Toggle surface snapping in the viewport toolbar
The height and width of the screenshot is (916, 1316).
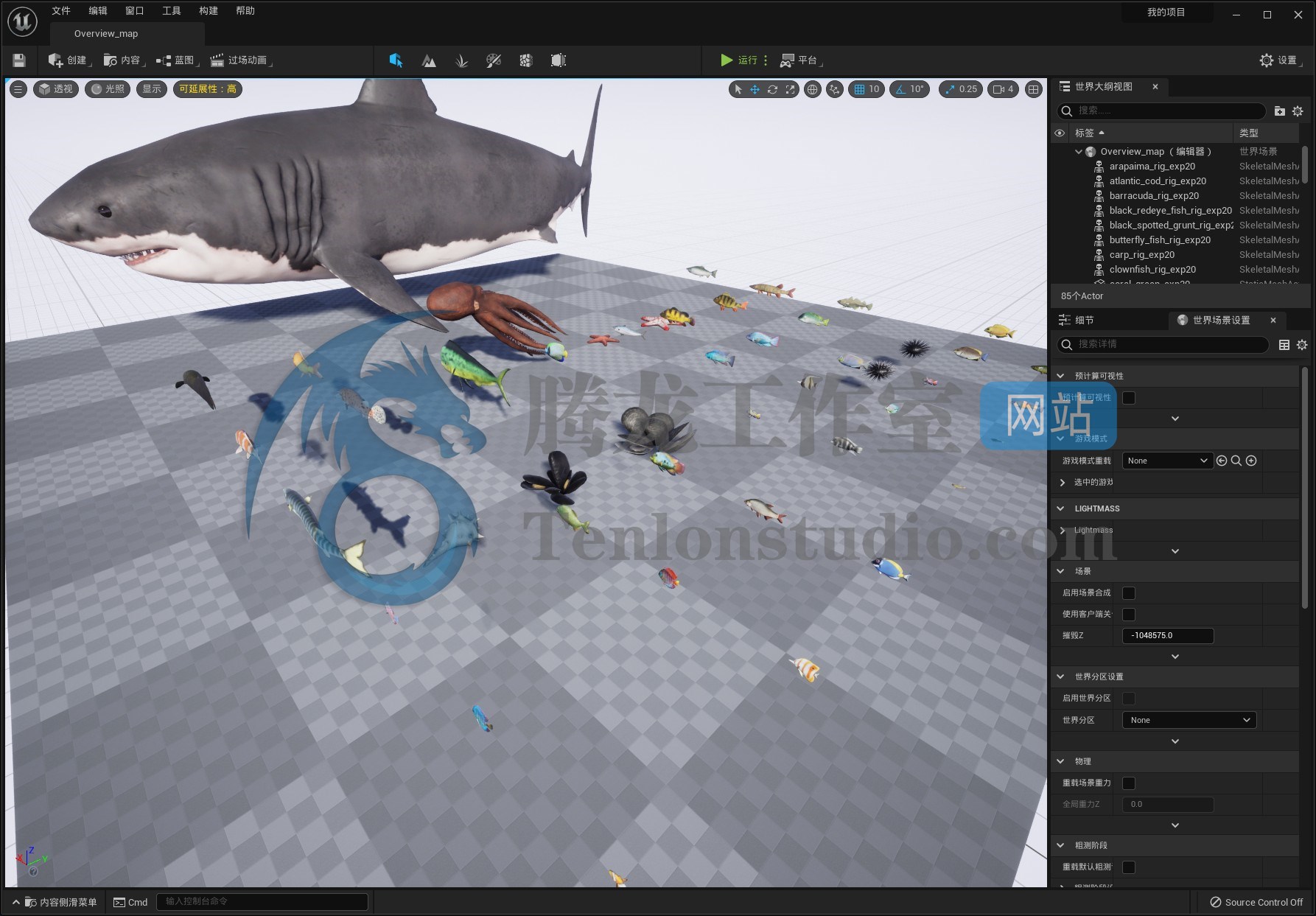pyautogui.click(x=833, y=89)
